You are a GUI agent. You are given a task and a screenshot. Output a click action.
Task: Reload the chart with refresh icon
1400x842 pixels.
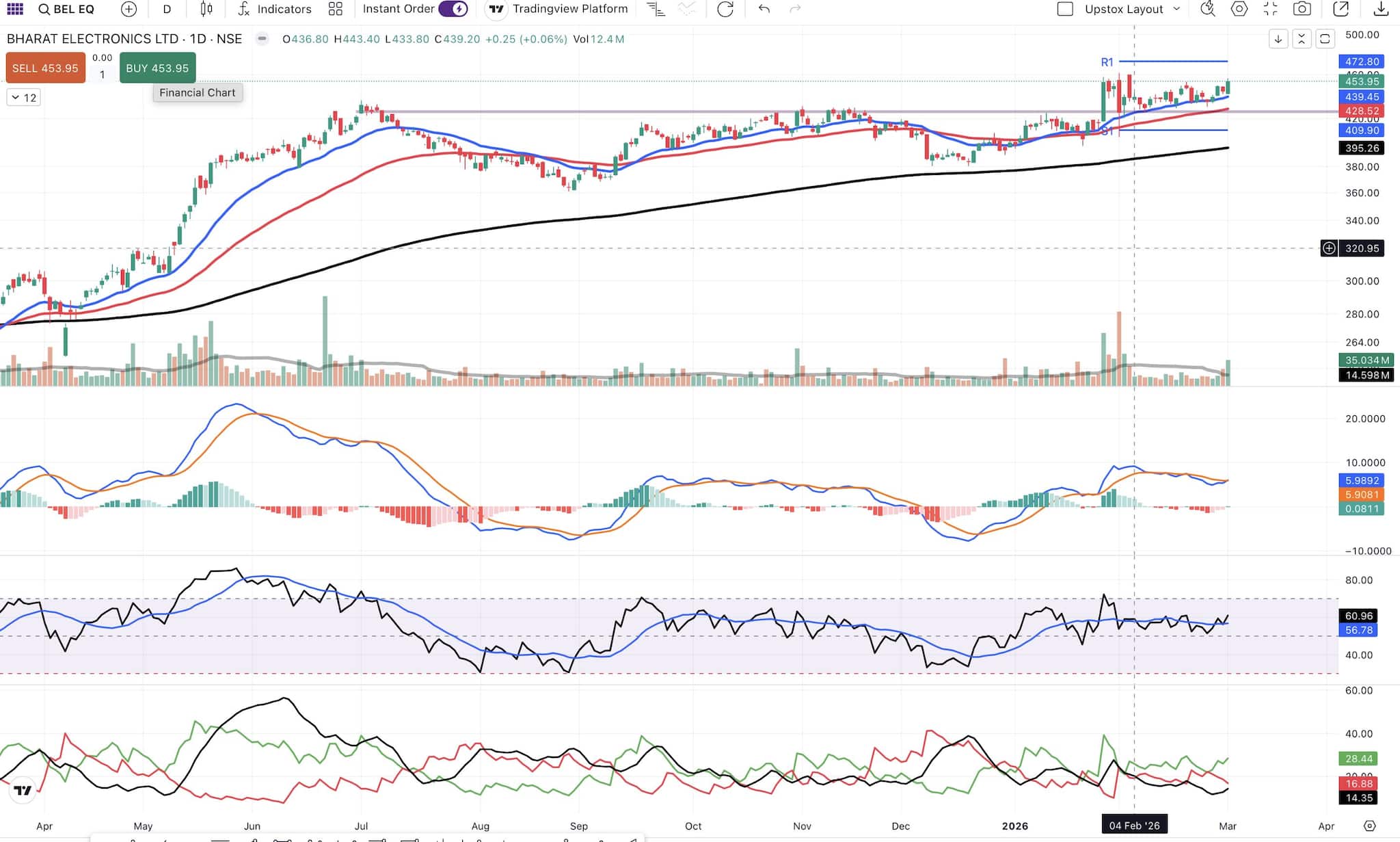[725, 9]
